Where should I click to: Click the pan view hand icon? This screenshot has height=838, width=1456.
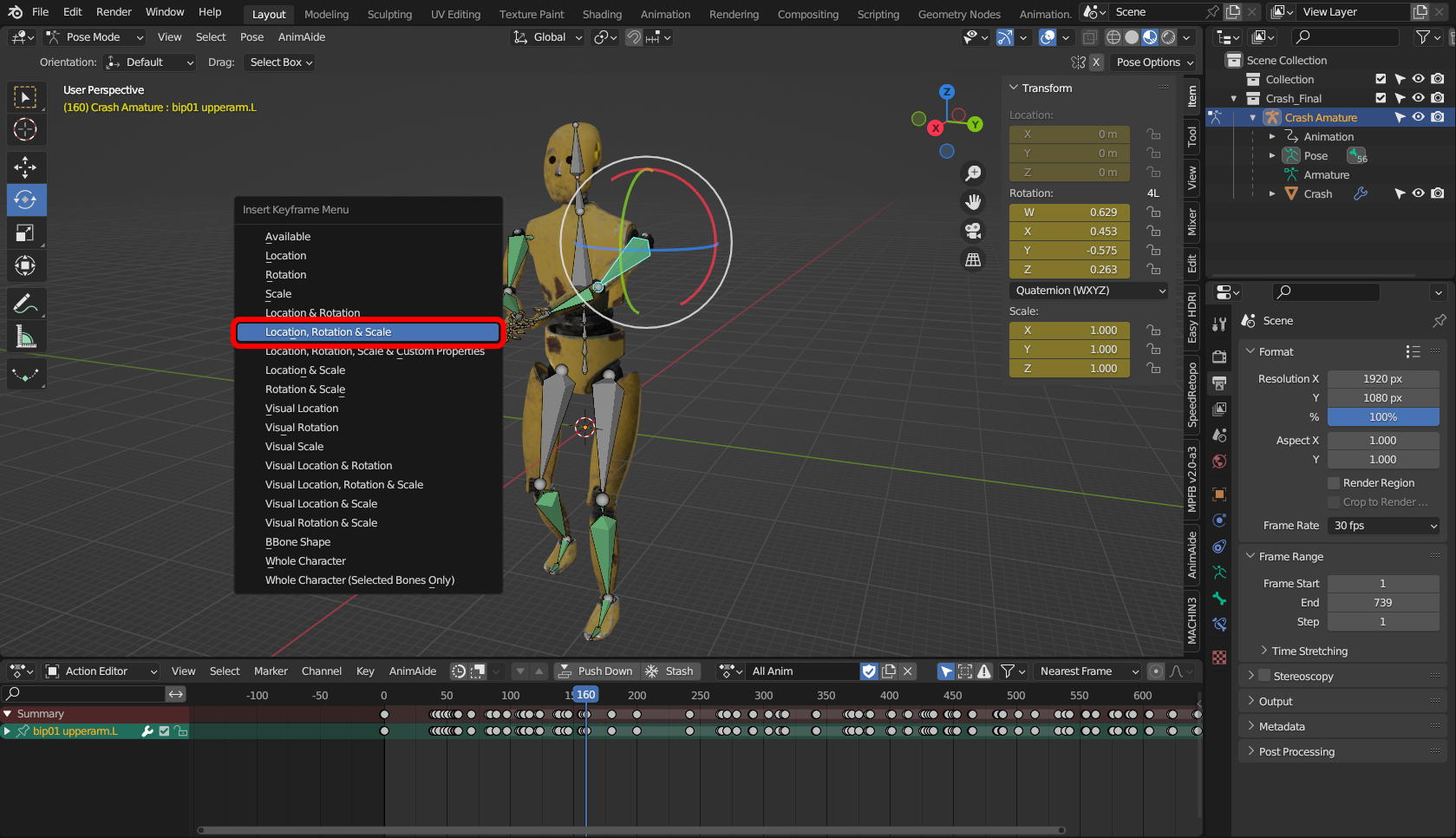[x=974, y=202]
